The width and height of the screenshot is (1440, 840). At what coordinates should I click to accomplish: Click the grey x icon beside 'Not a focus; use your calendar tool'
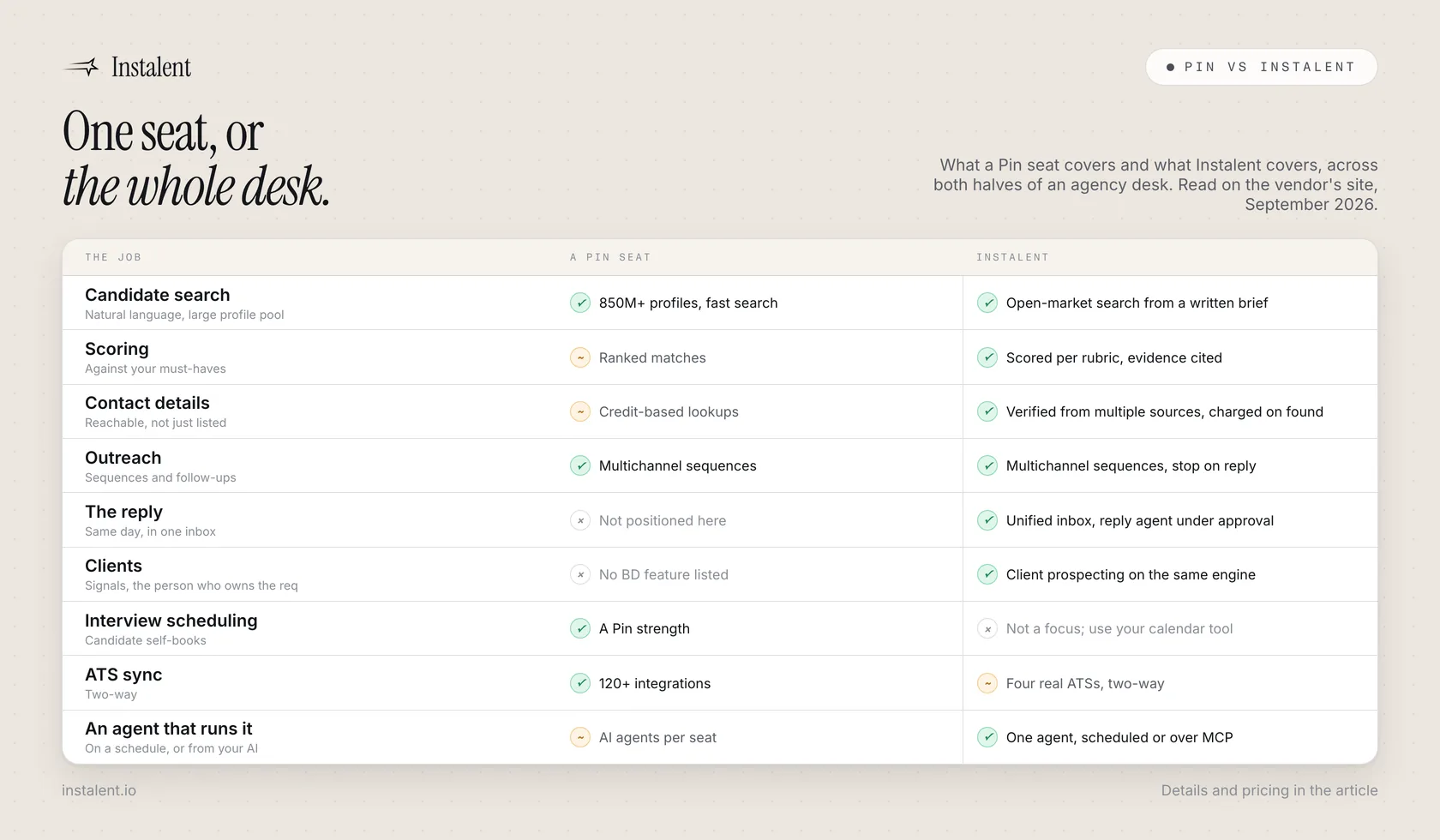tap(987, 628)
